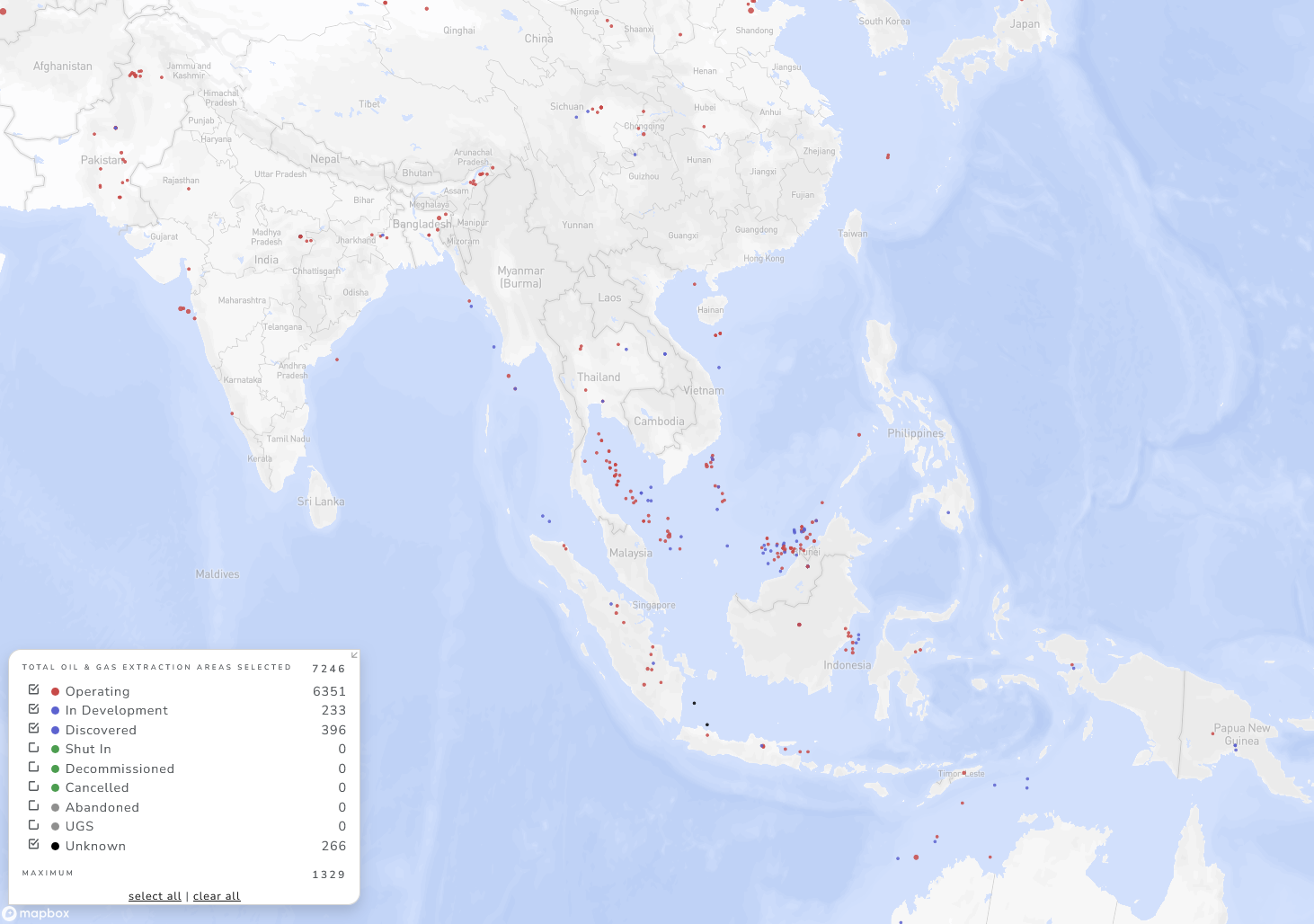Click the Hong Kong map label
The width and height of the screenshot is (1314, 924).
click(764, 259)
